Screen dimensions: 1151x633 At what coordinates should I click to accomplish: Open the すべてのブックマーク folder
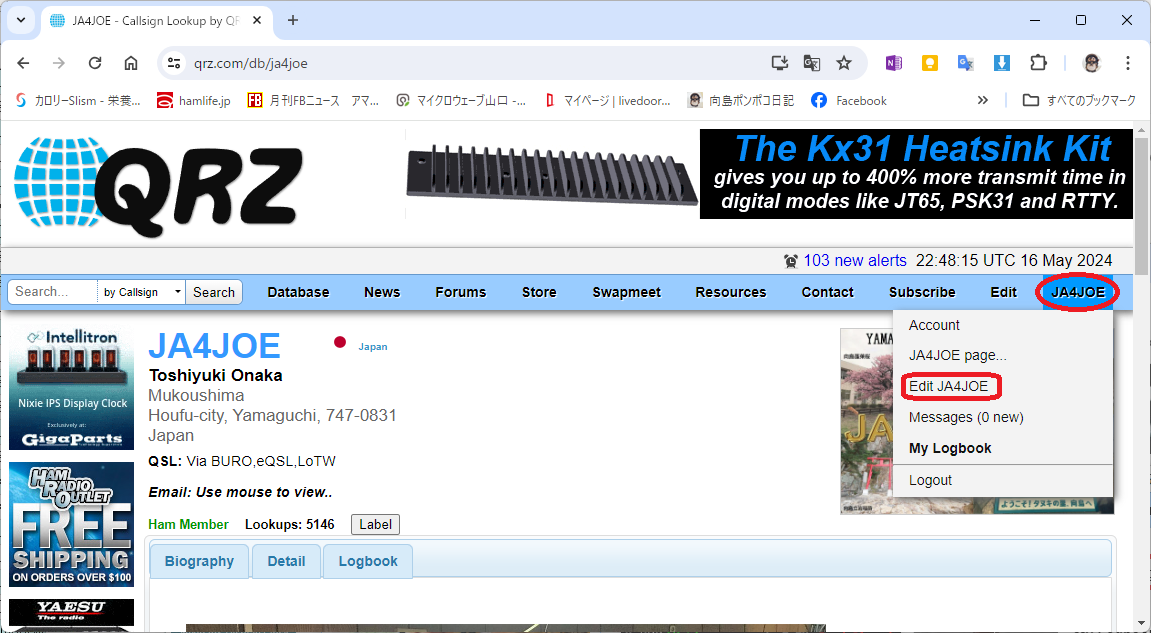point(1079,101)
